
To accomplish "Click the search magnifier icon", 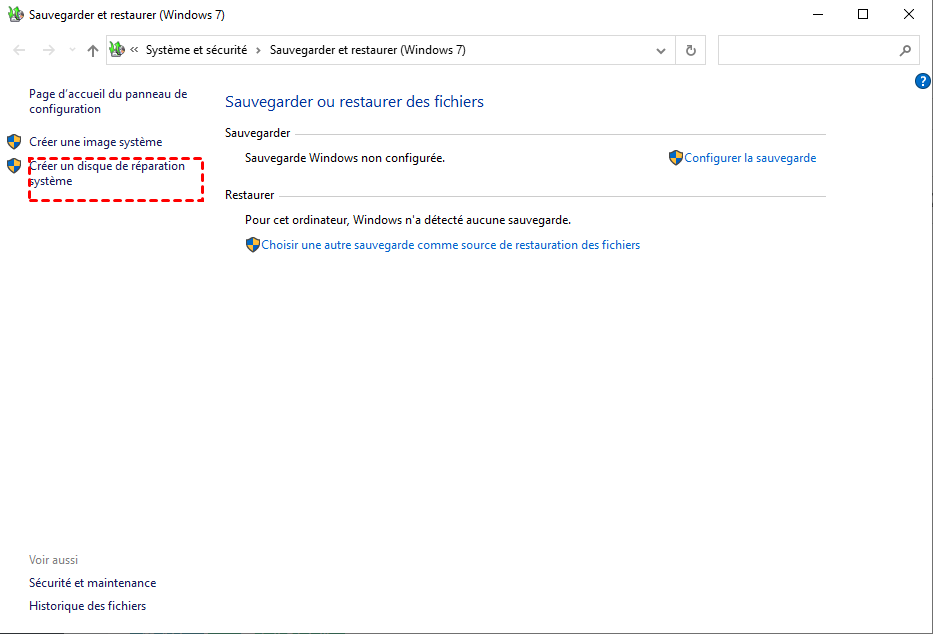I will click(905, 51).
